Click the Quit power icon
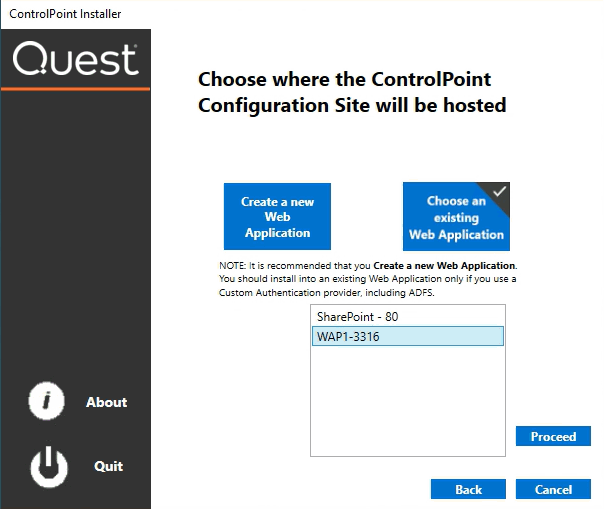The image size is (604, 509). click(46, 466)
